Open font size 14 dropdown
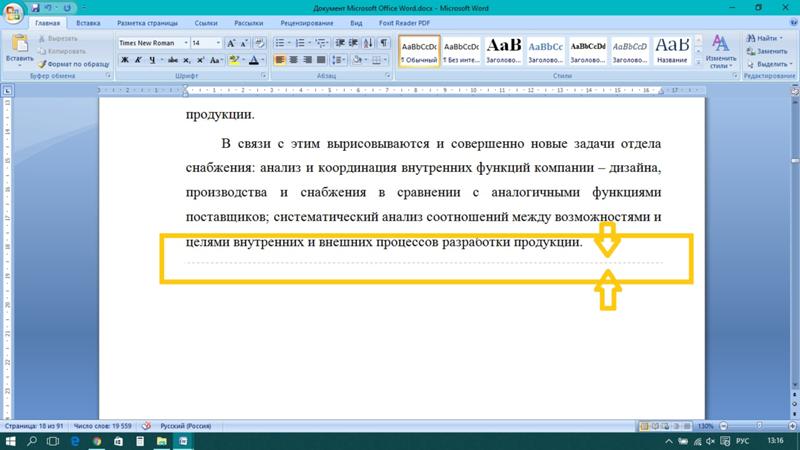Viewport: 800px width, 450px height. coord(218,43)
